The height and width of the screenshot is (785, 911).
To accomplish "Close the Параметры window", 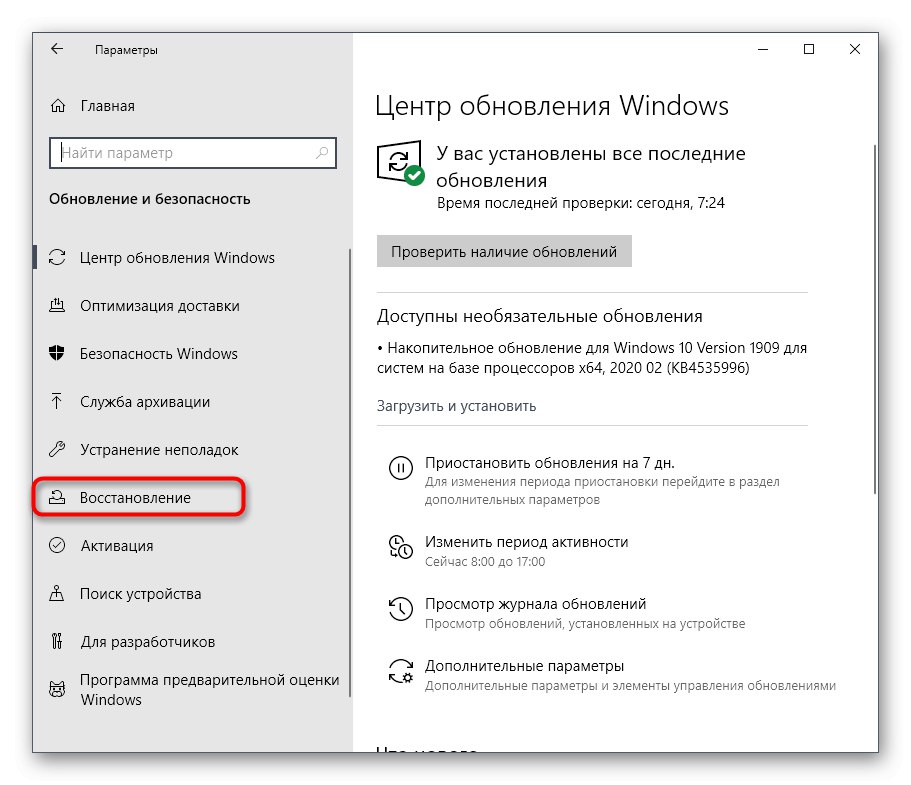I will 855,49.
